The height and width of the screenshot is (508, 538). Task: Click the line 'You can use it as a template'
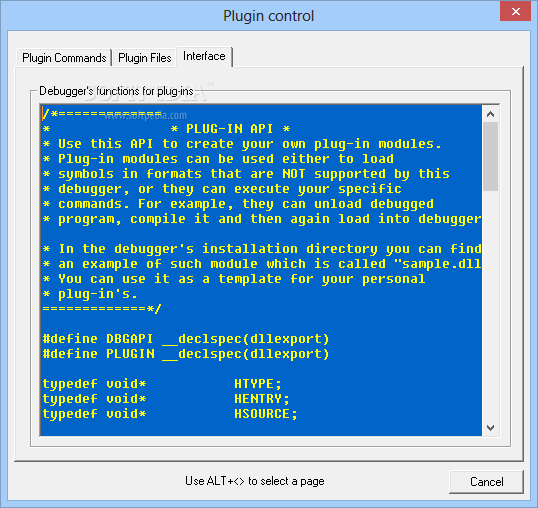pyautogui.click(x=234, y=279)
